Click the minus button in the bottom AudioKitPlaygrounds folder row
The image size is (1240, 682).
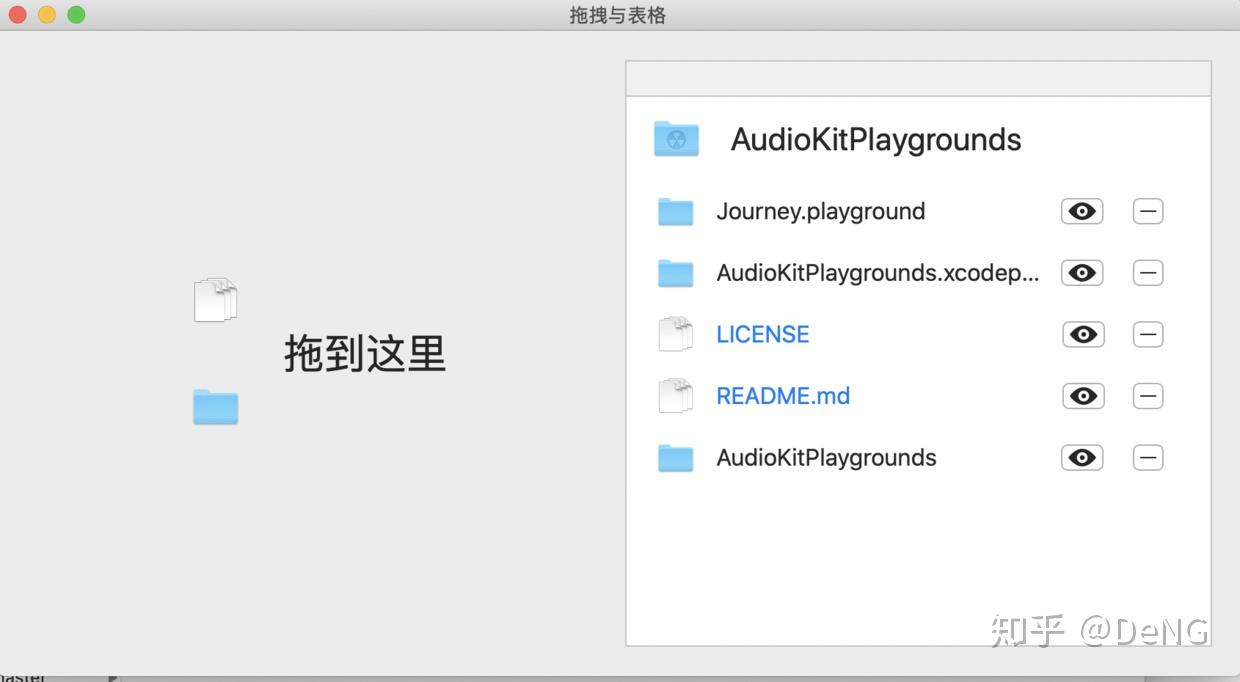[x=1148, y=458]
